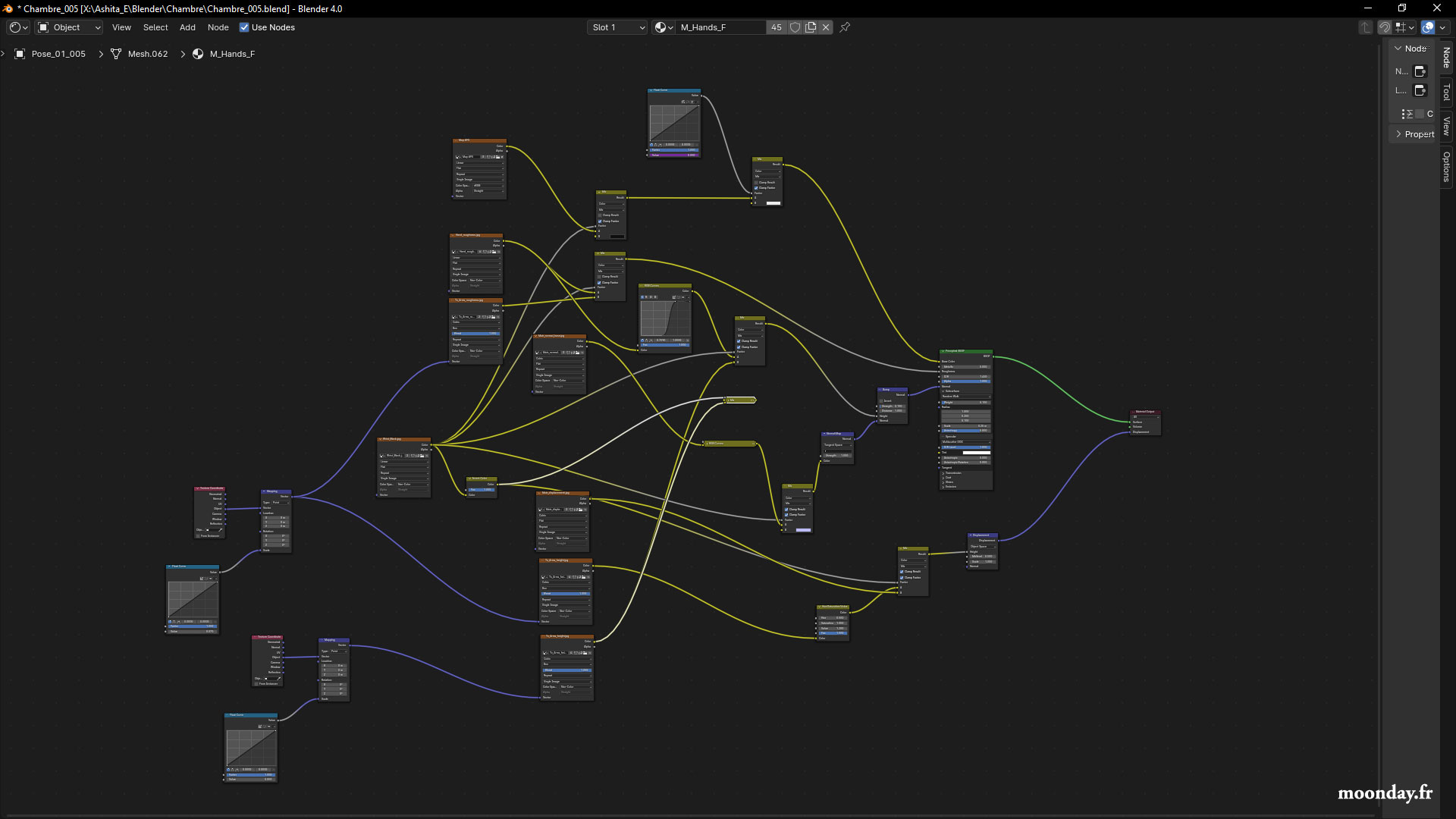Adjust the Metallic slider on Principled BSDF
Viewport: 1456px width, 819px height.
click(965, 367)
